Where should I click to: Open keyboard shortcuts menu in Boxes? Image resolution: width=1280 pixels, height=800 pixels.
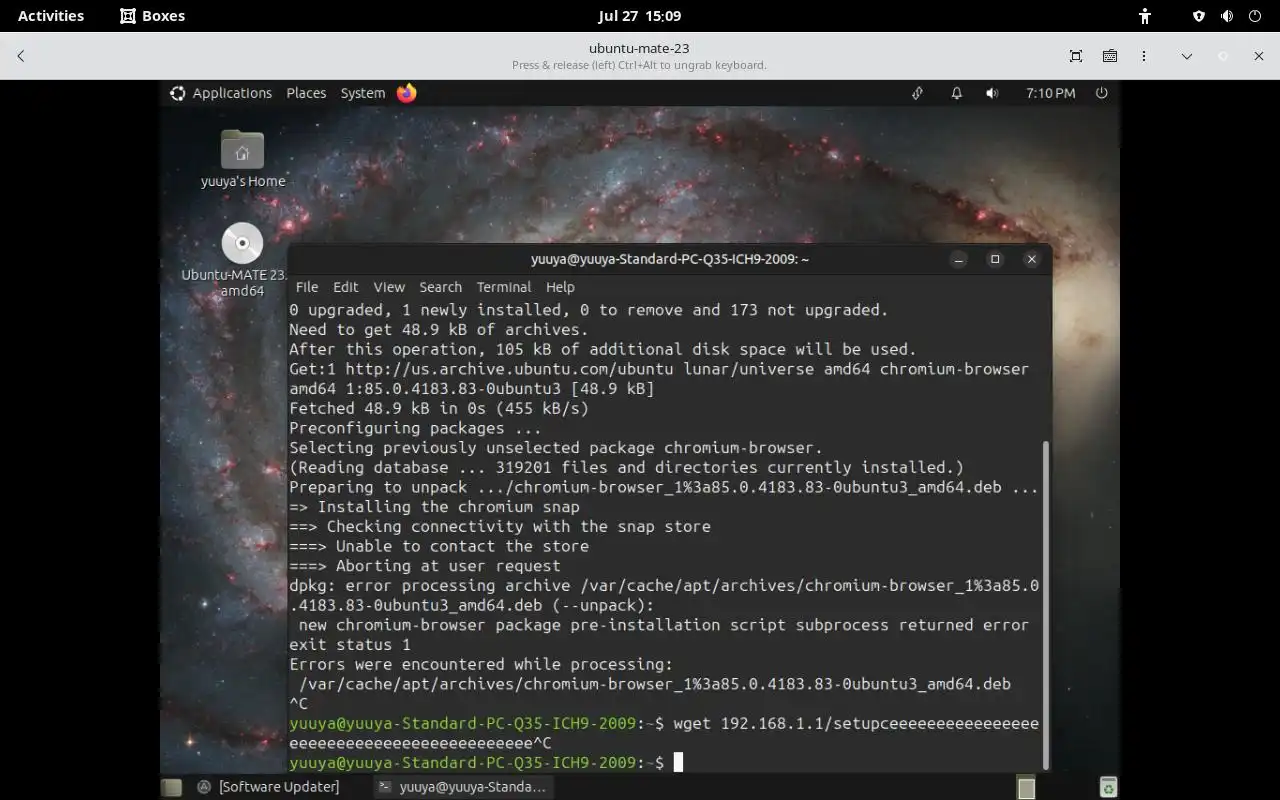(x=1110, y=56)
